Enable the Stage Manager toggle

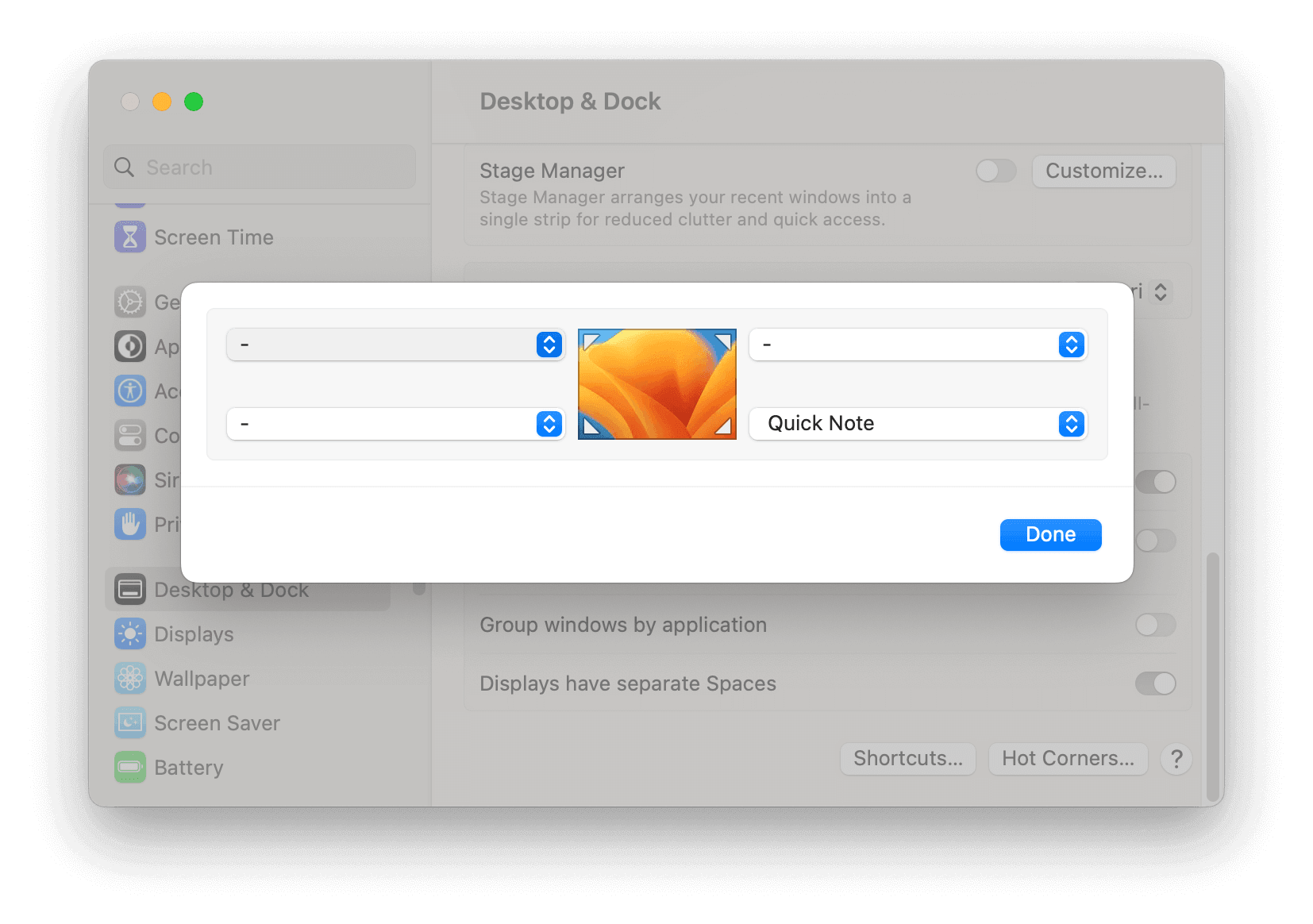pyautogui.click(x=996, y=171)
